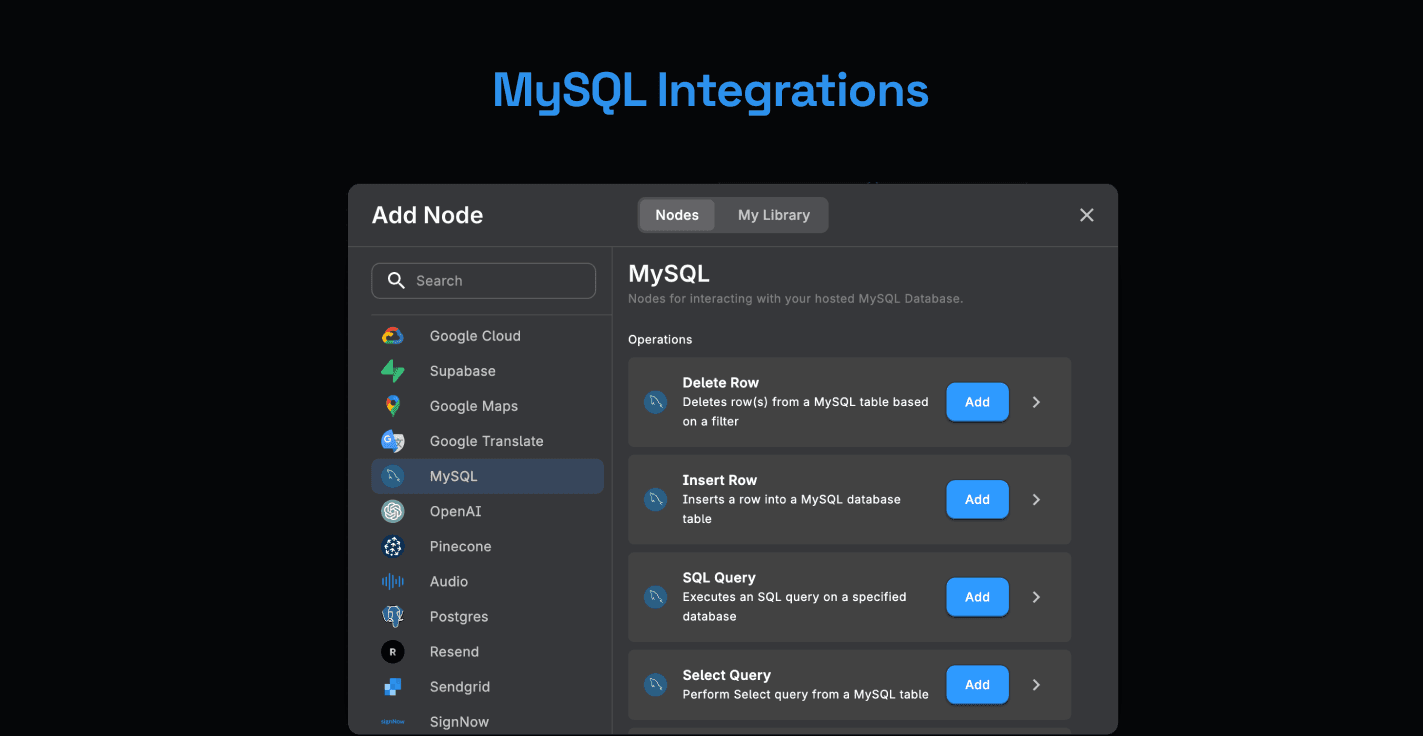Click Add for SQL Query
1423x736 pixels.
point(977,597)
